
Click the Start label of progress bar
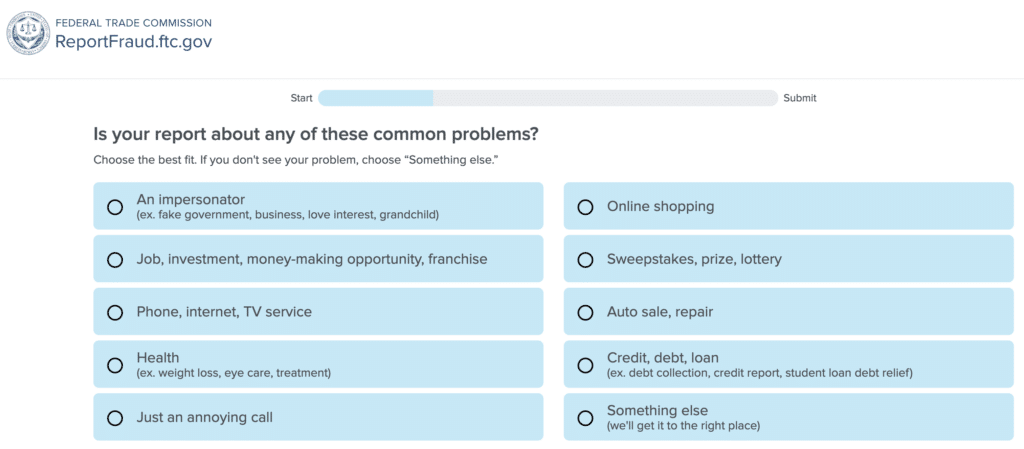click(301, 98)
